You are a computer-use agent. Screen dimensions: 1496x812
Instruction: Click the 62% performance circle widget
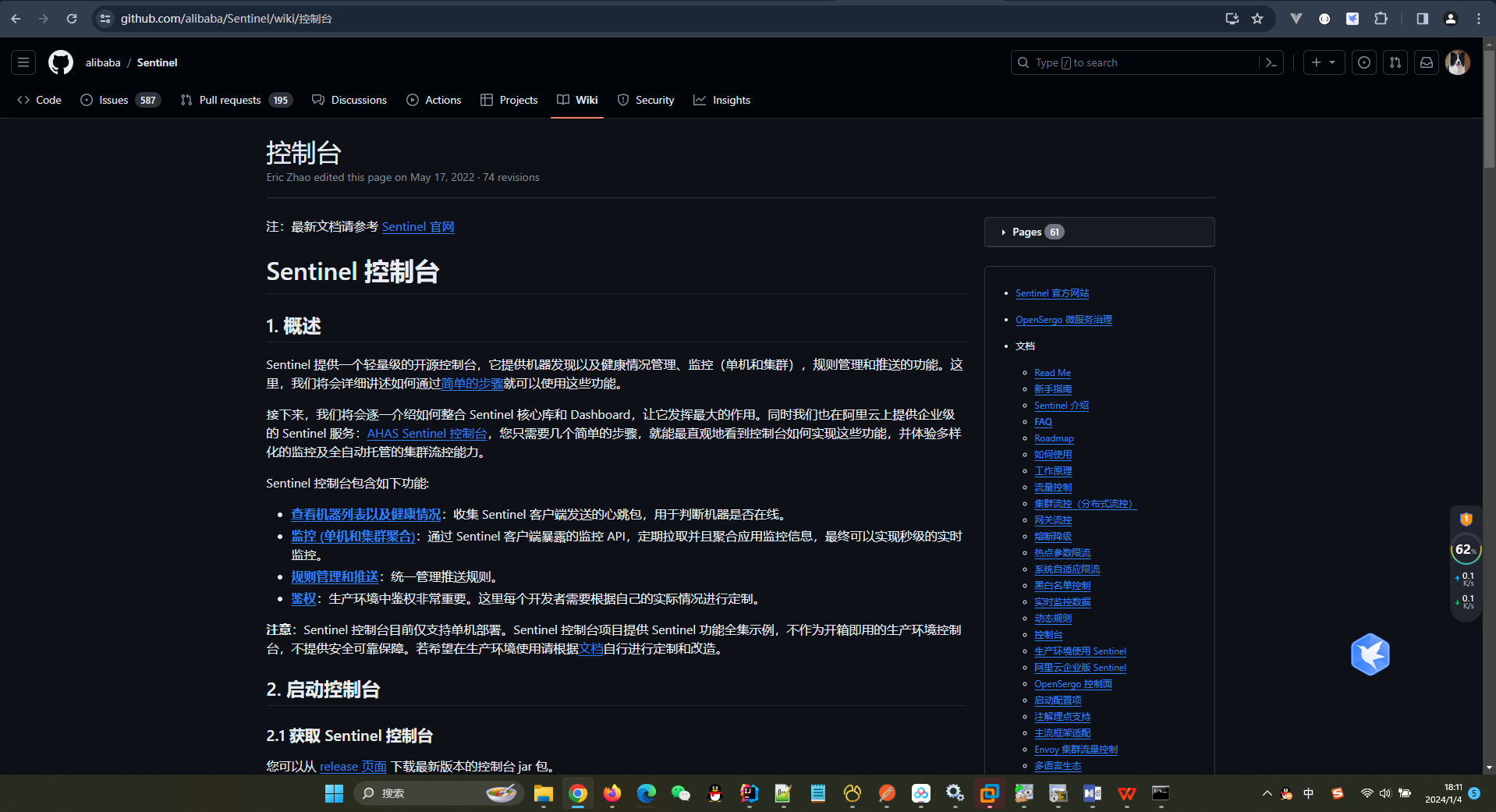click(x=1465, y=549)
